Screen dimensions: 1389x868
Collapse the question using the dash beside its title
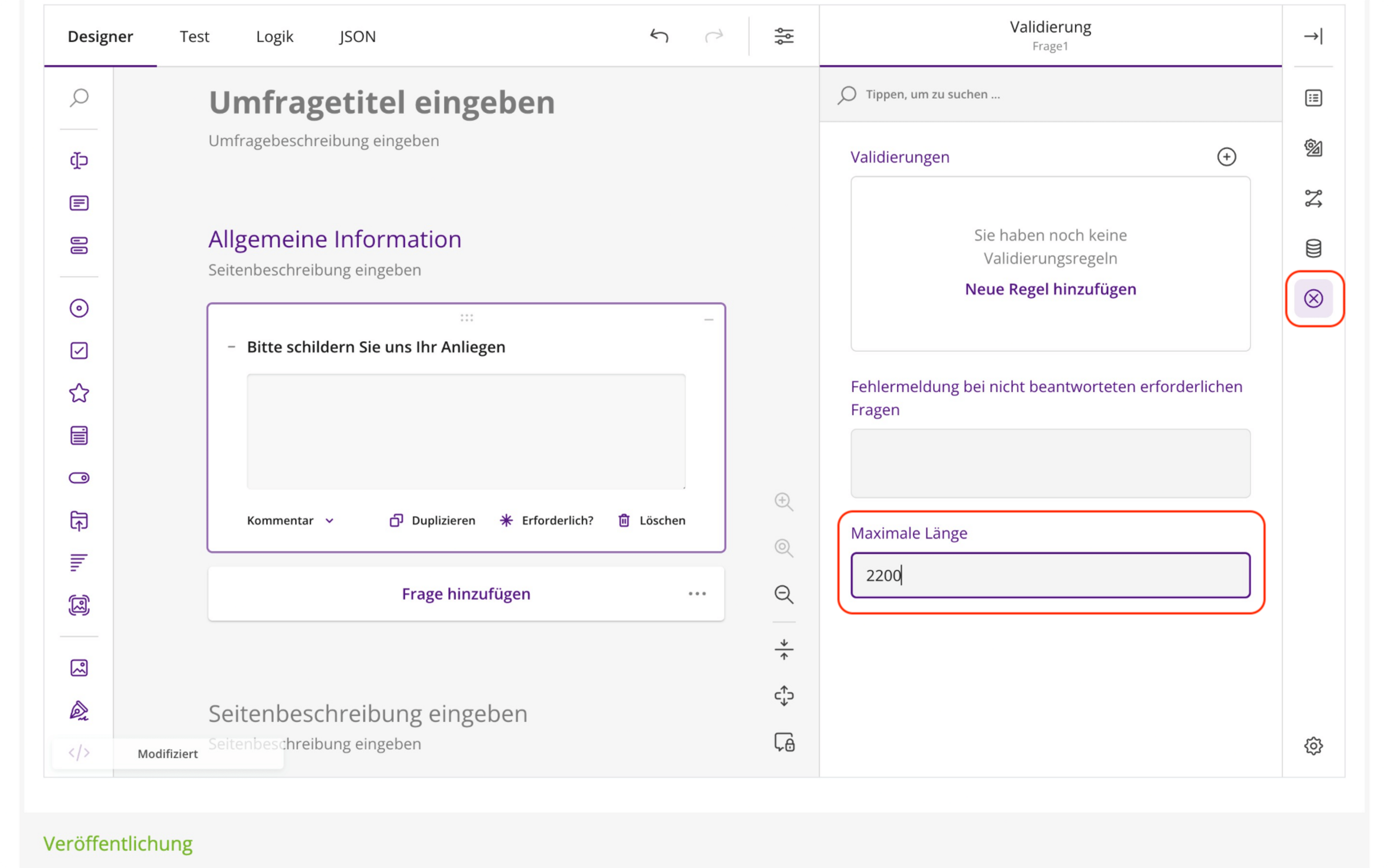coord(231,347)
